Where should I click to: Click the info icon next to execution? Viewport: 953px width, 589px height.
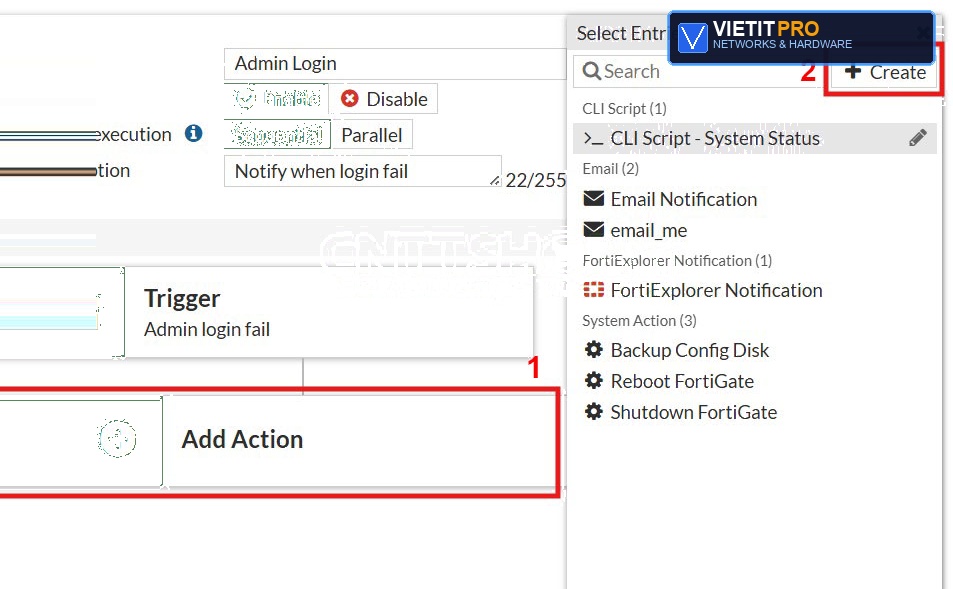pos(194,133)
